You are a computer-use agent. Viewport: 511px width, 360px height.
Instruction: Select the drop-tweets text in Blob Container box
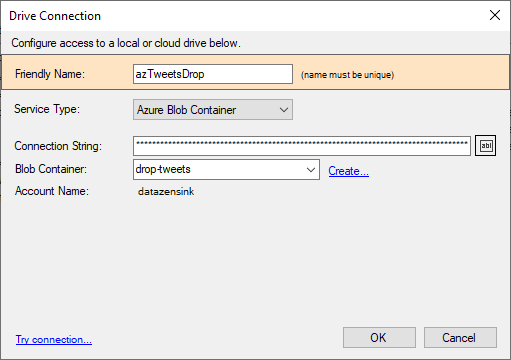coord(163,169)
